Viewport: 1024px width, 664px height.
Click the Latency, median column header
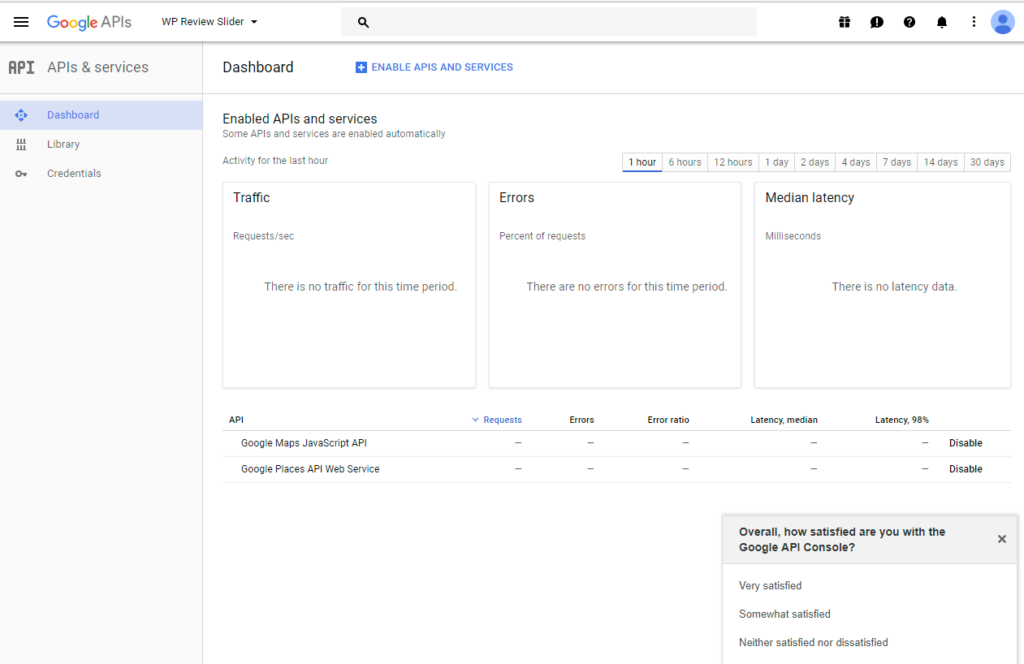click(784, 420)
